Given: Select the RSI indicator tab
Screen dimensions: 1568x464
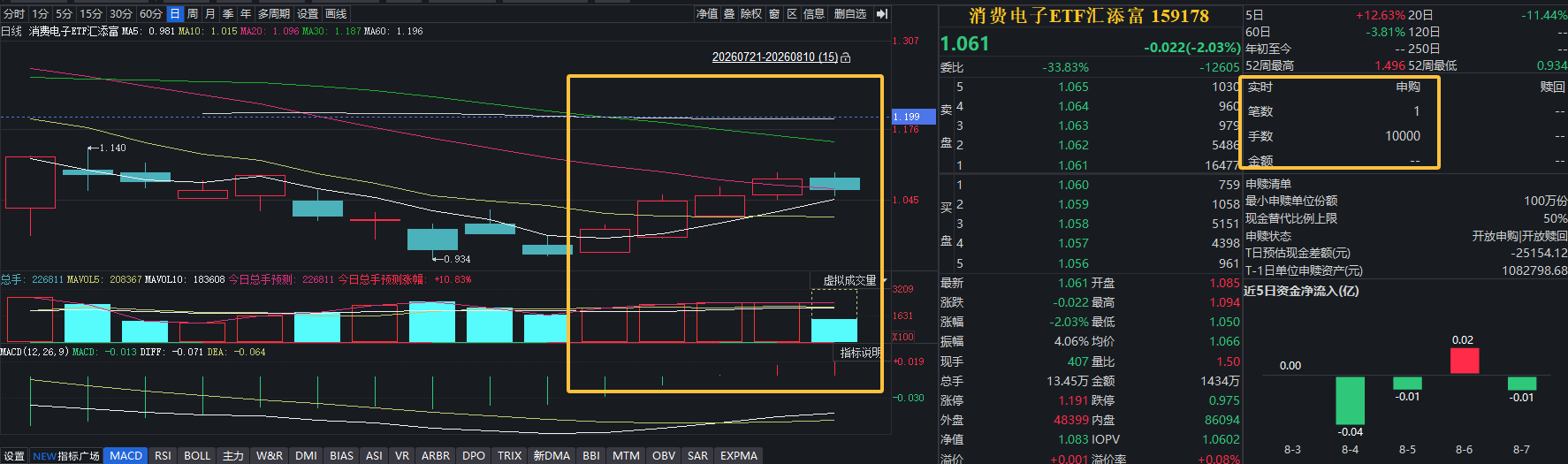Looking at the screenshot, I should [x=163, y=456].
